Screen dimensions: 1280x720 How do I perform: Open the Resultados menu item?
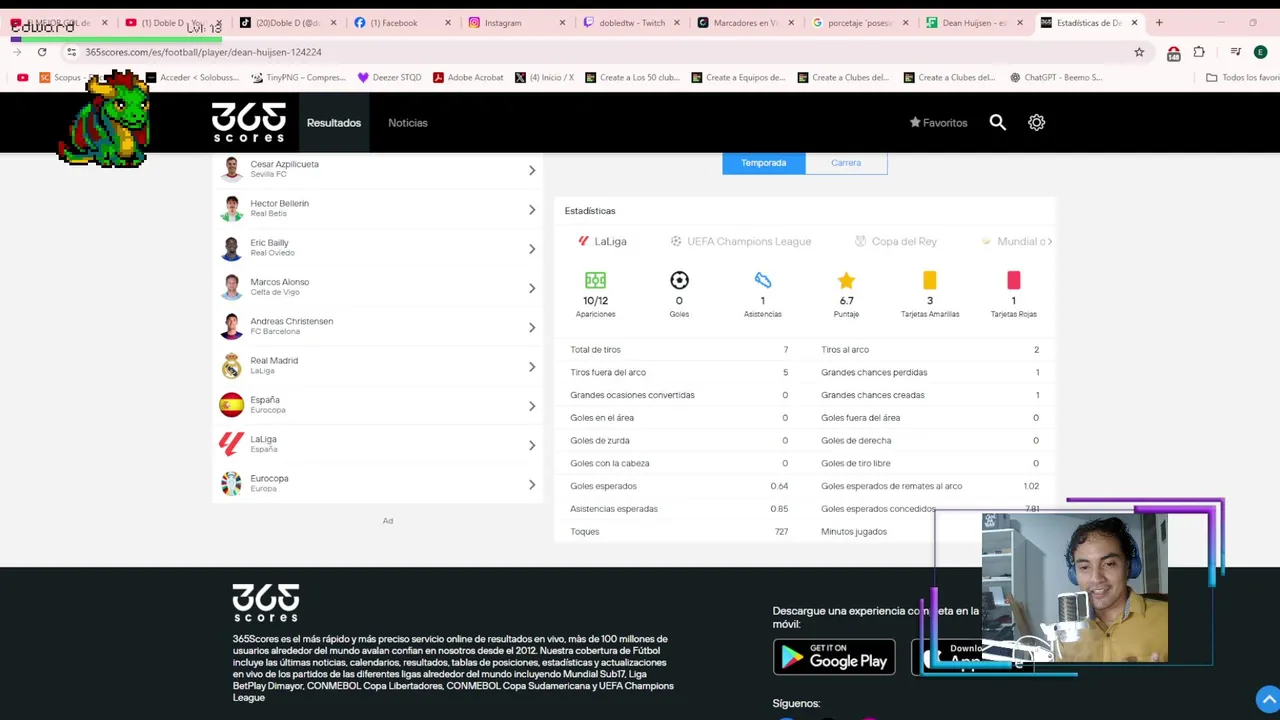click(x=334, y=123)
